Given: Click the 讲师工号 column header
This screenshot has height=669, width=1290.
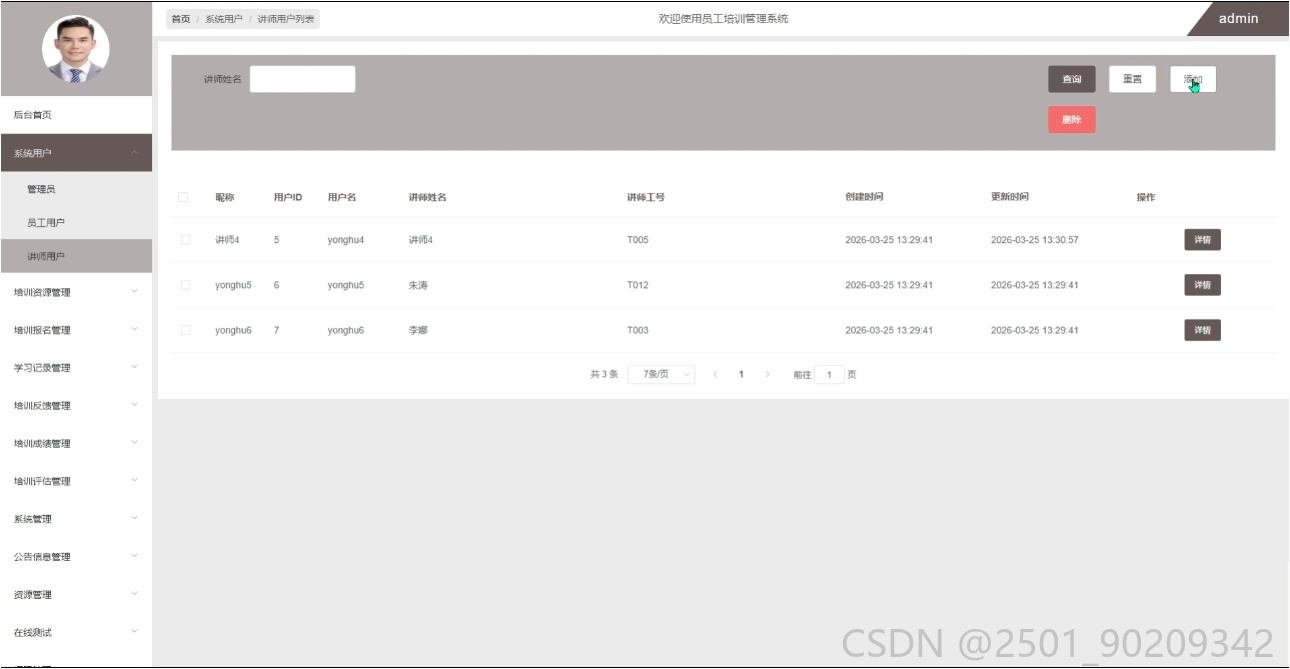Looking at the screenshot, I should pos(646,197).
